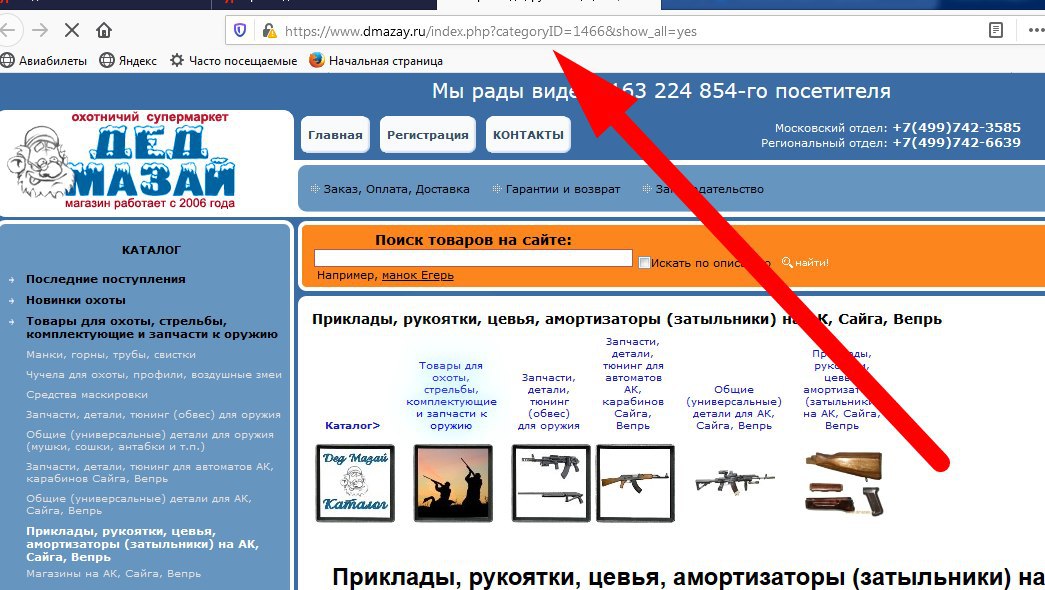Viewport: 1045px width, 590px height.
Task: Enable Искать по описанию checkbox
Action: [x=644, y=263]
